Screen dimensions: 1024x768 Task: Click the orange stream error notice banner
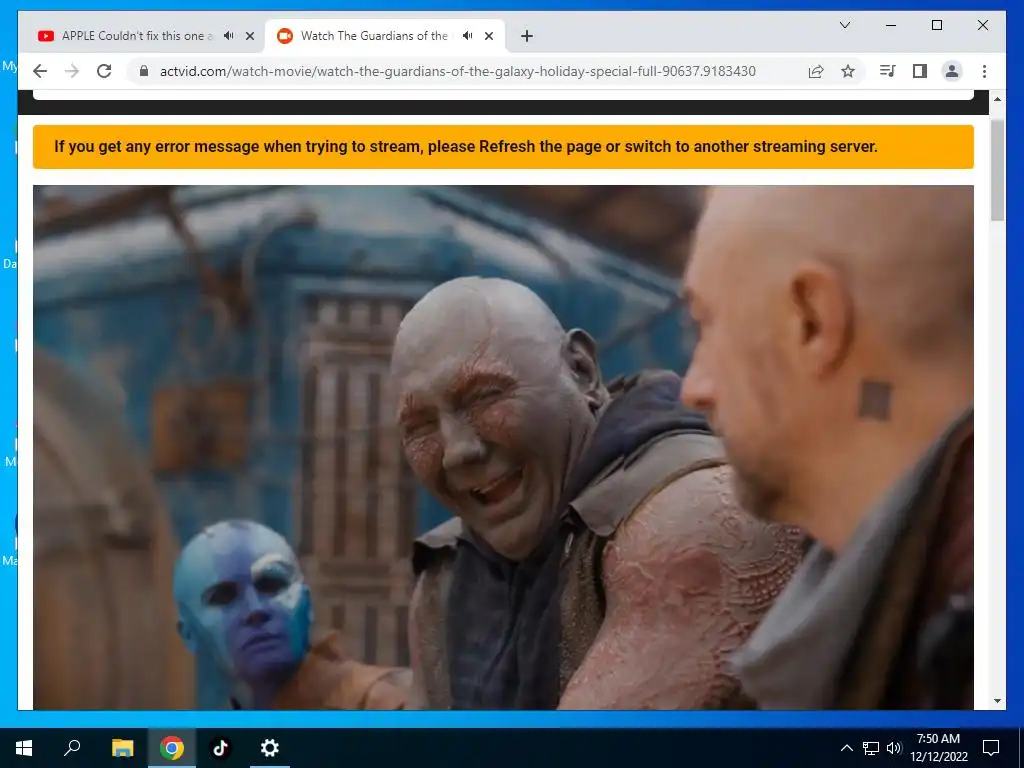(503, 146)
